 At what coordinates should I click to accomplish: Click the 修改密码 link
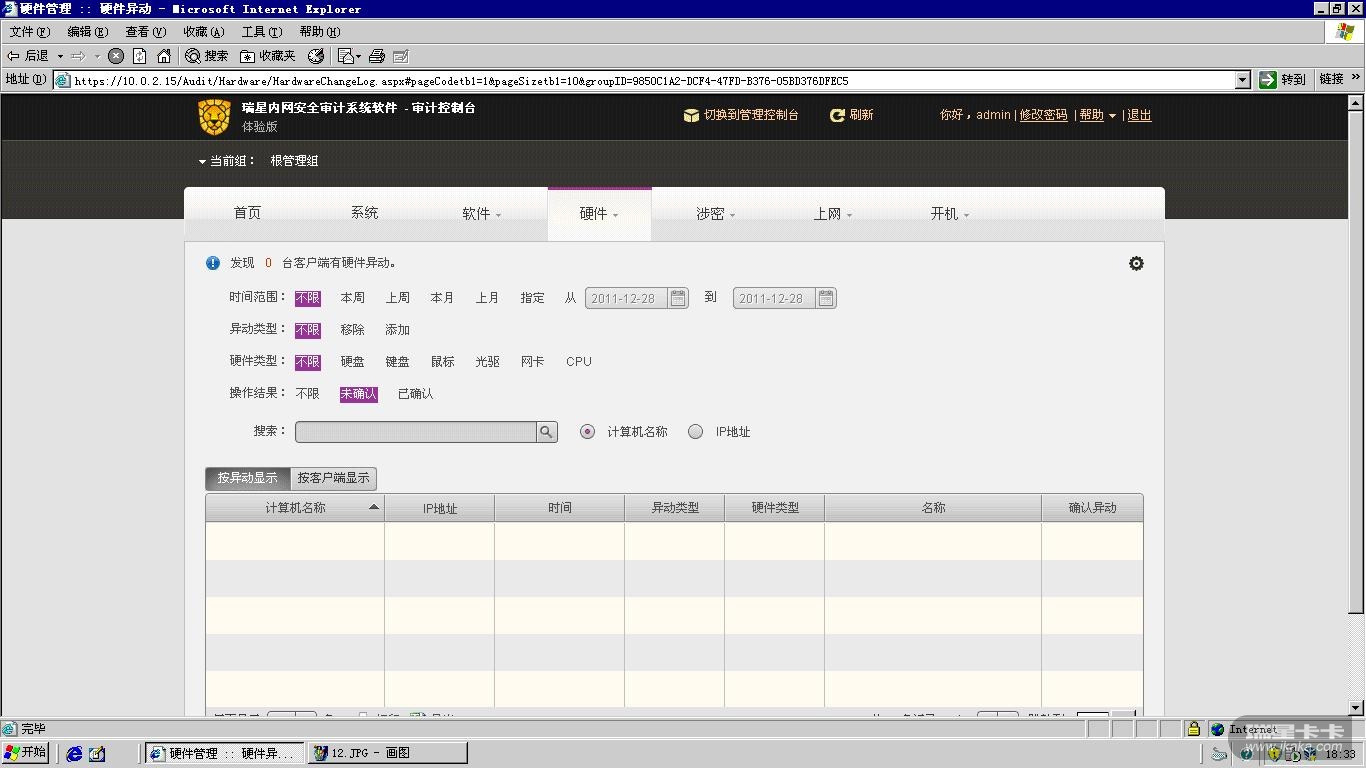(x=1043, y=116)
